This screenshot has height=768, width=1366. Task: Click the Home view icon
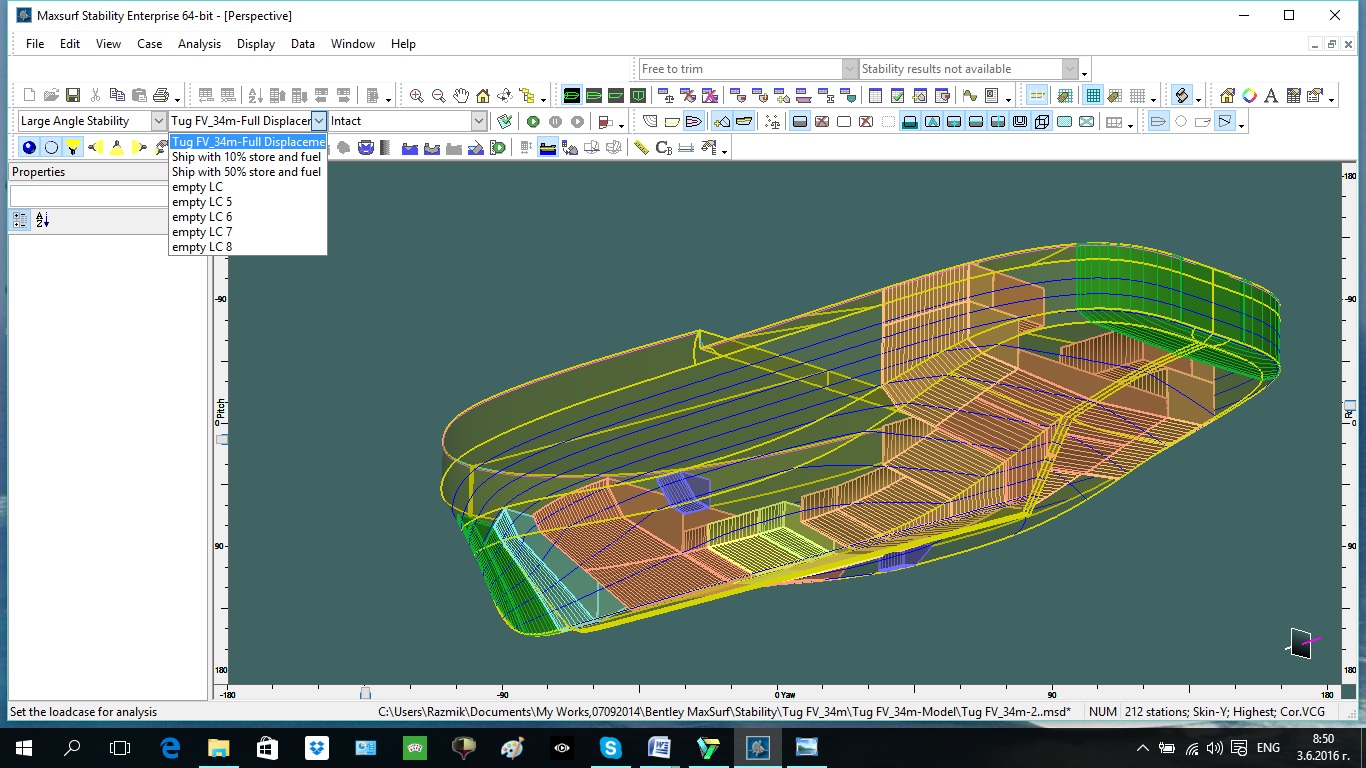coord(483,96)
